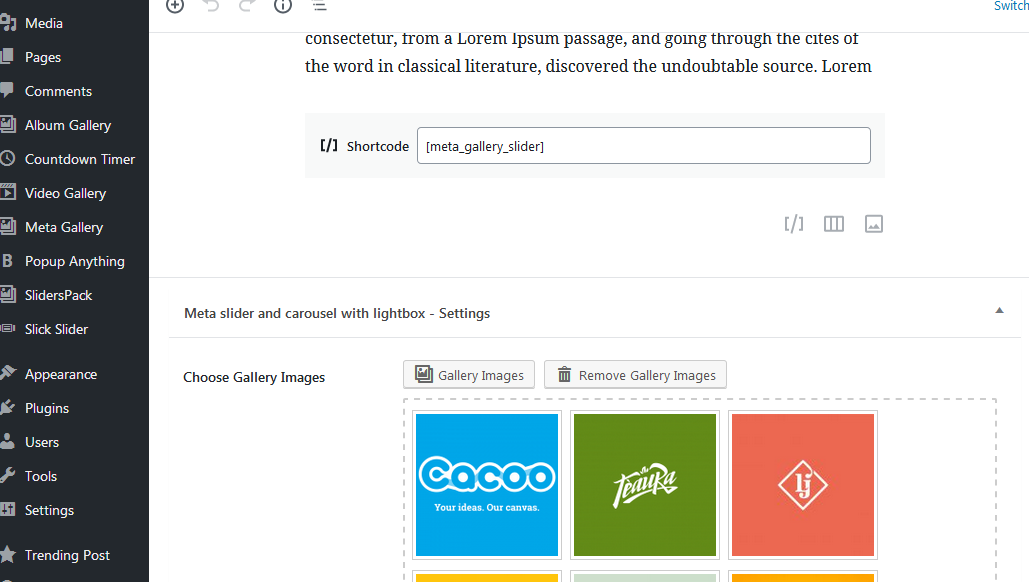Click the Add block plus icon
This screenshot has width=1029, height=582.
[x=175, y=5]
